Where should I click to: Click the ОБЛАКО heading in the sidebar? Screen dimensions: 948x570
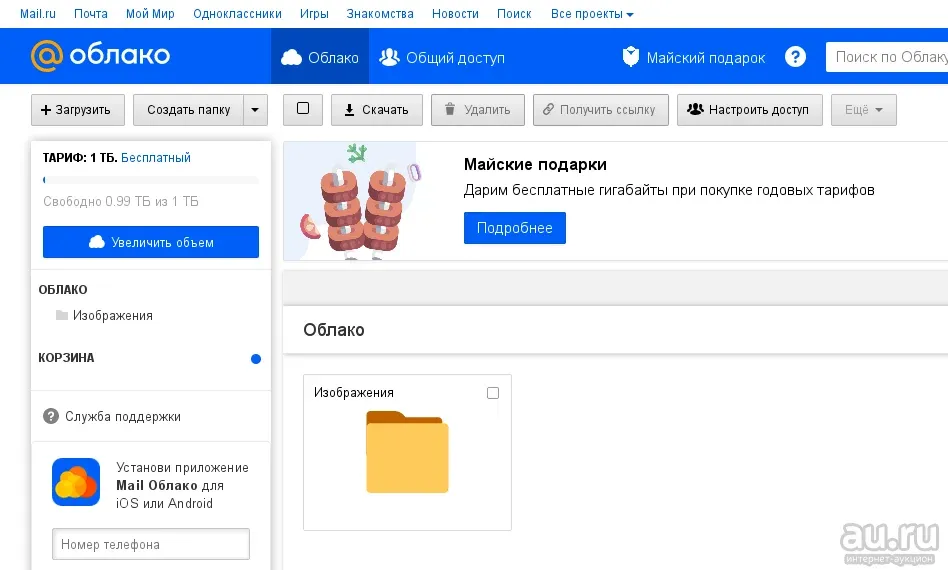pyautogui.click(x=63, y=290)
